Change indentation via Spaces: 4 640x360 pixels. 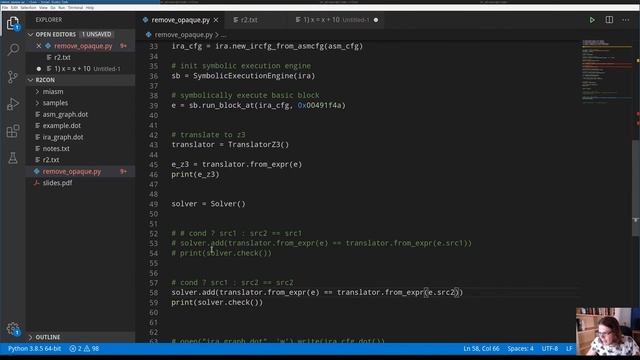(520, 349)
